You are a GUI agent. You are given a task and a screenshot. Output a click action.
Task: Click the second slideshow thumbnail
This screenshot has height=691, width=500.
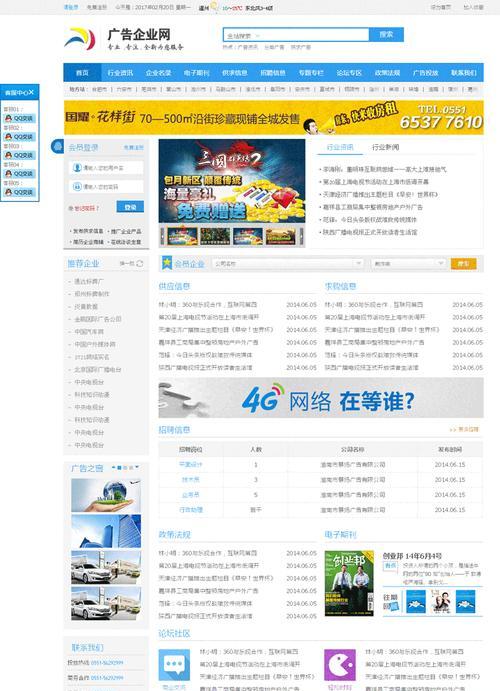point(215,236)
